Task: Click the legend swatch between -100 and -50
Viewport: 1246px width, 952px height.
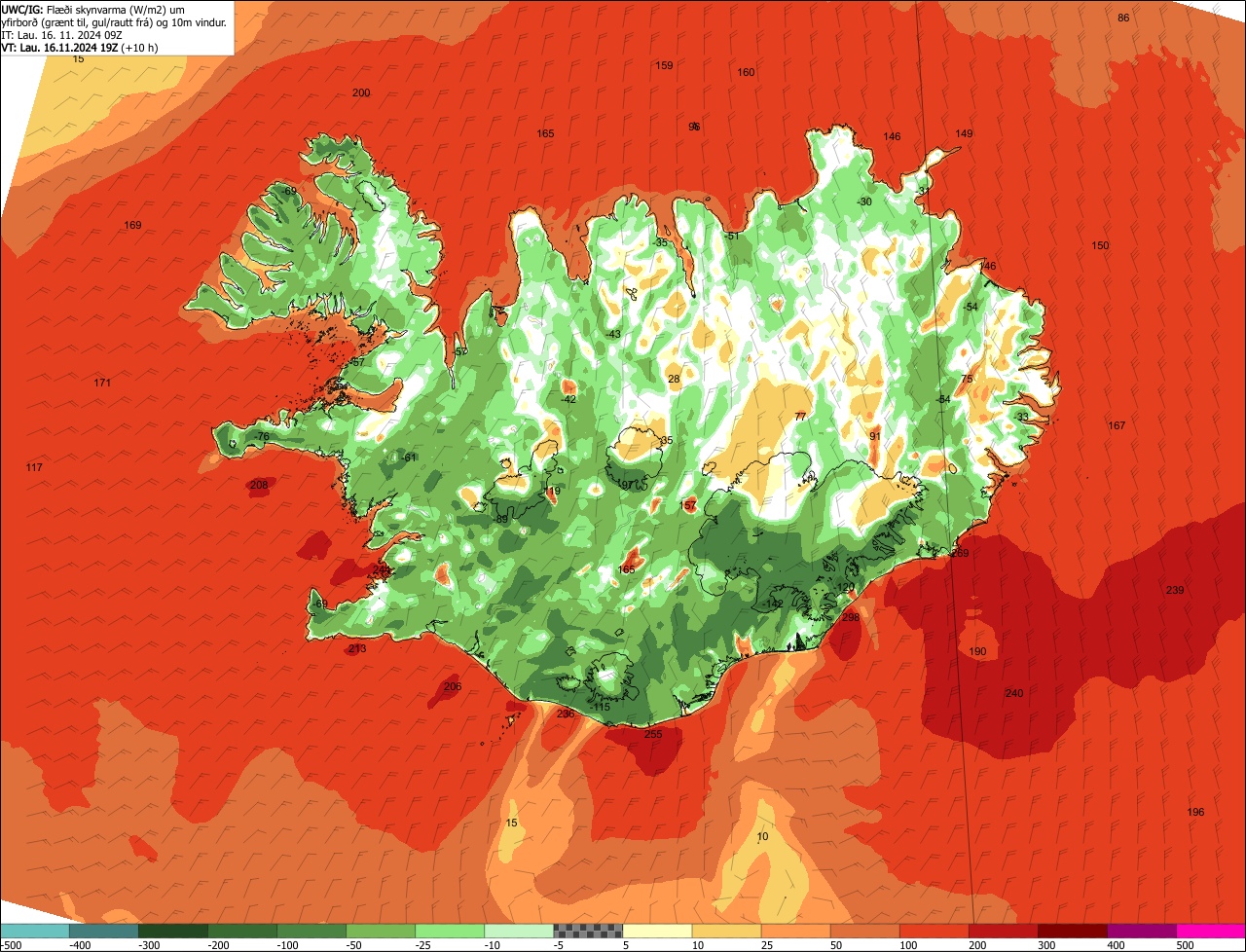Action: pos(311,931)
